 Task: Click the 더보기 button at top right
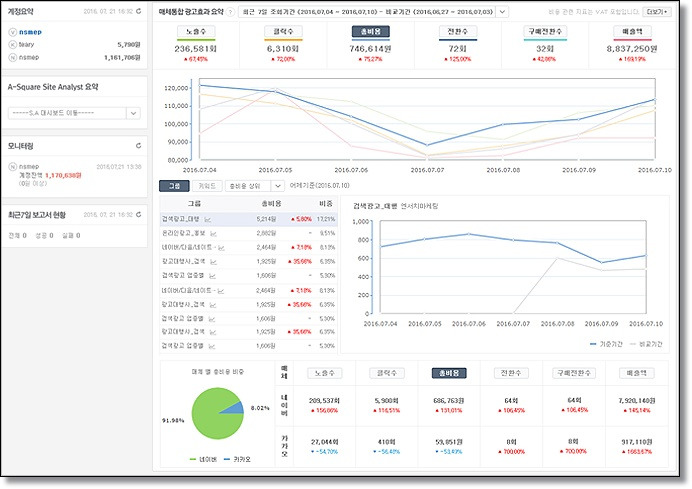tap(657, 12)
